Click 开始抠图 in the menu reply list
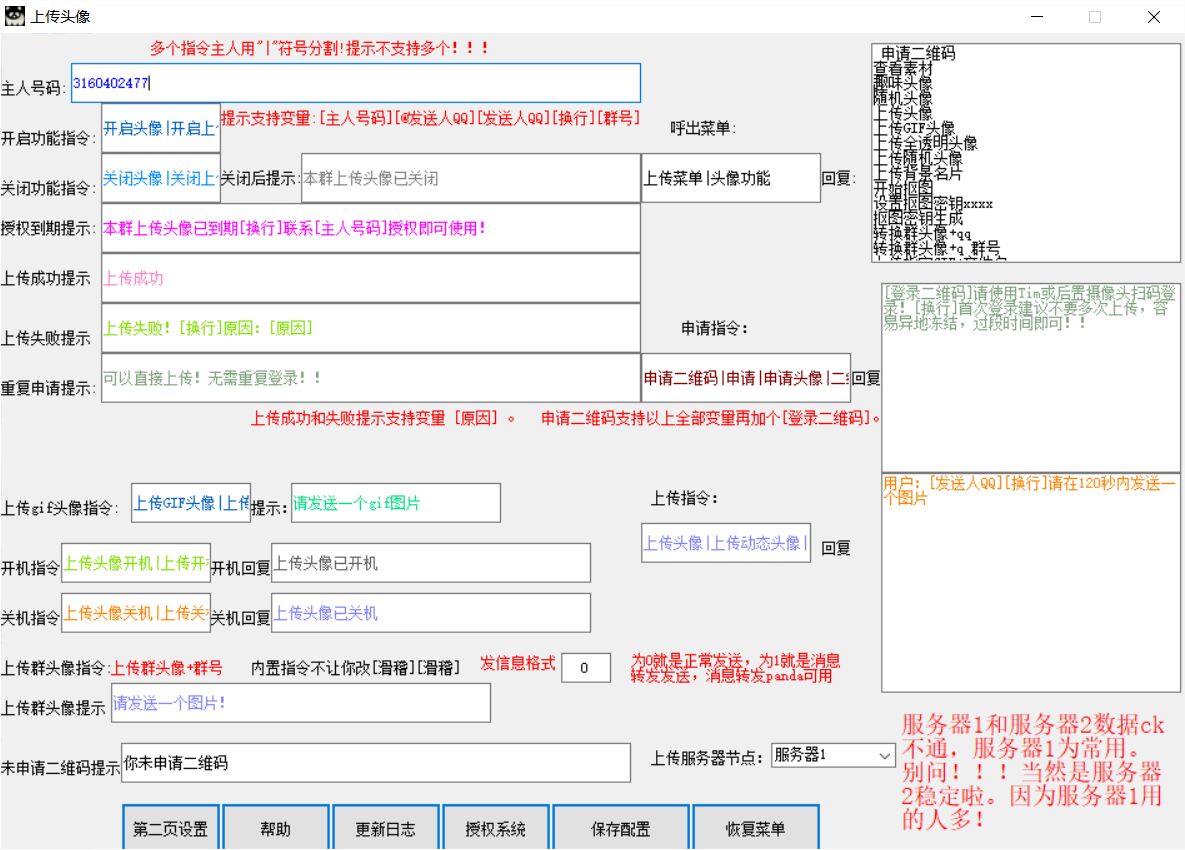The image size is (1185, 850). (x=903, y=188)
